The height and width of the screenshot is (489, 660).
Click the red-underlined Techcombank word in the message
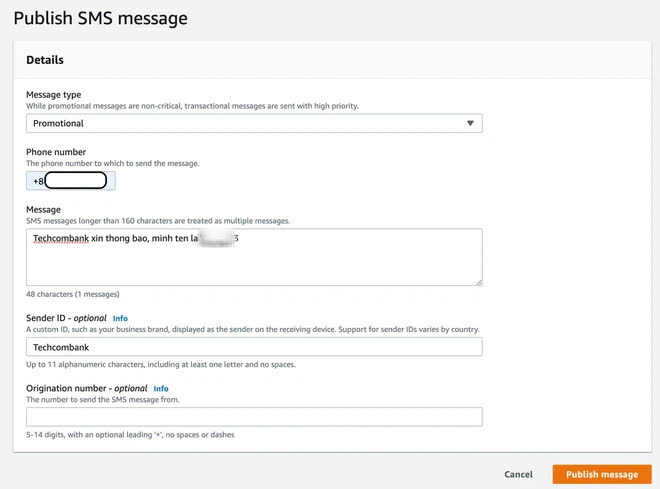pyautogui.click(x=61, y=239)
